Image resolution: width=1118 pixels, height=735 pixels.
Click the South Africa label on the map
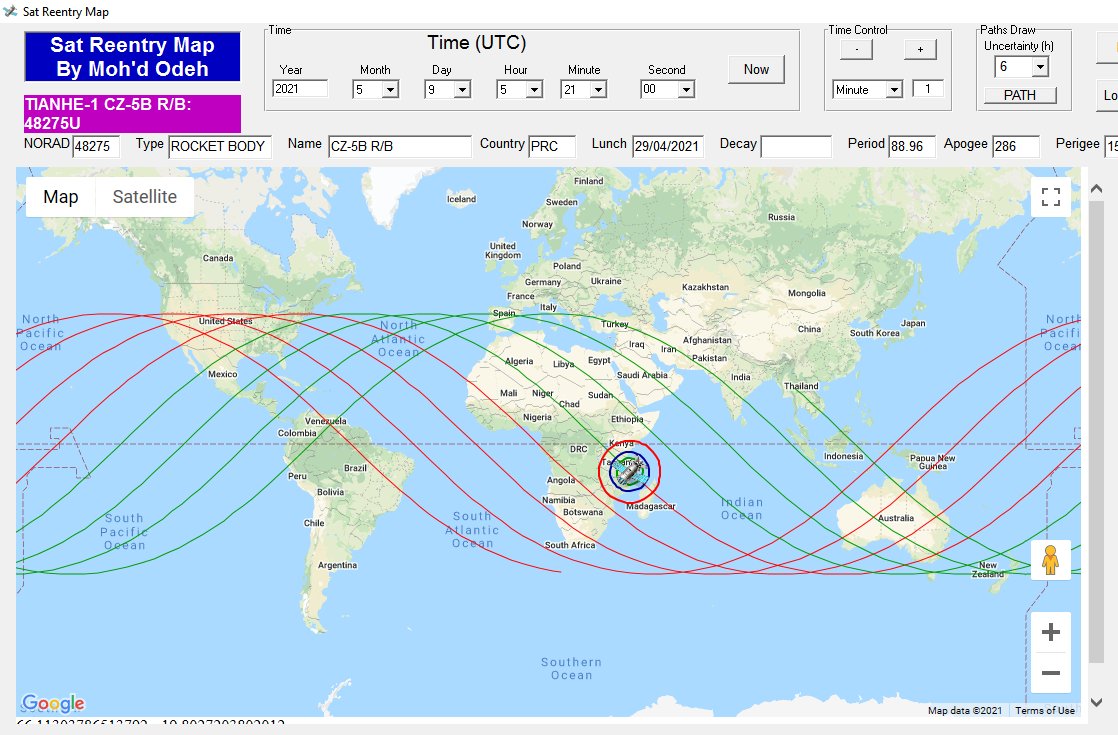[570, 545]
